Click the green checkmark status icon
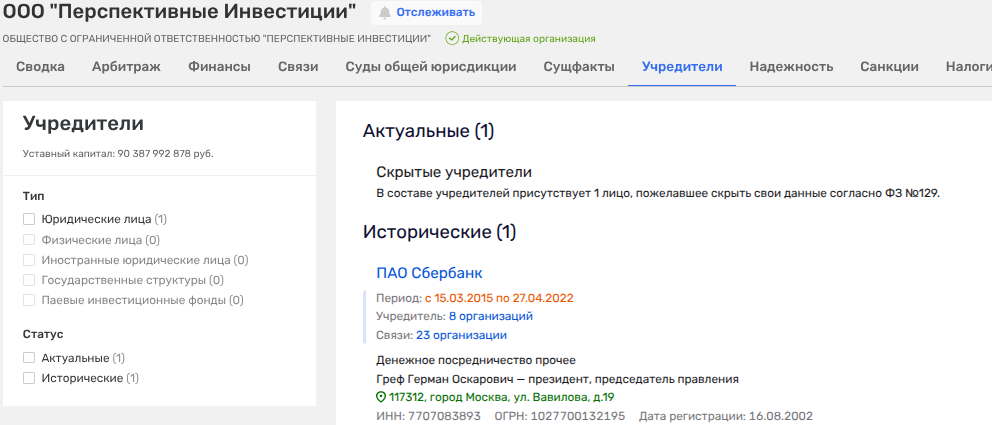Screen dimensions: 992x425 coord(452,38)
